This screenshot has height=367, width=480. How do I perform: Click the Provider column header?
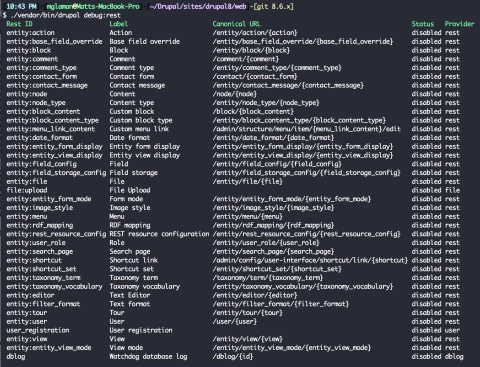point(459,24)
